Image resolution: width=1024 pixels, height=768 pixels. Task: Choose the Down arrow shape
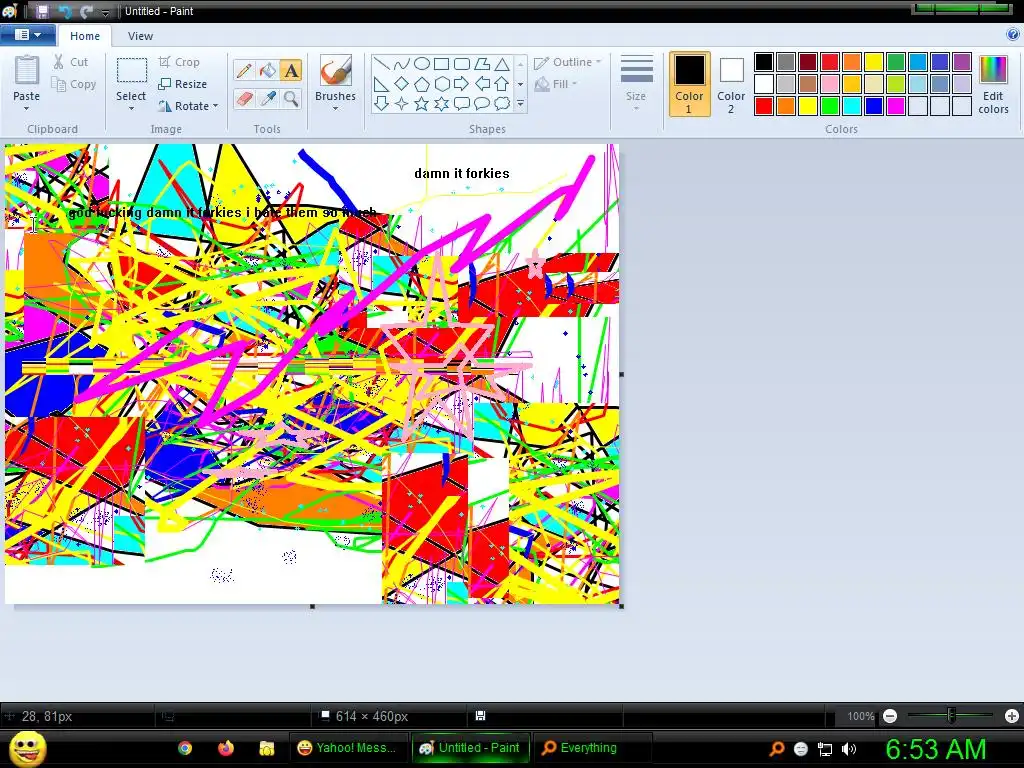tap(382, 103)
